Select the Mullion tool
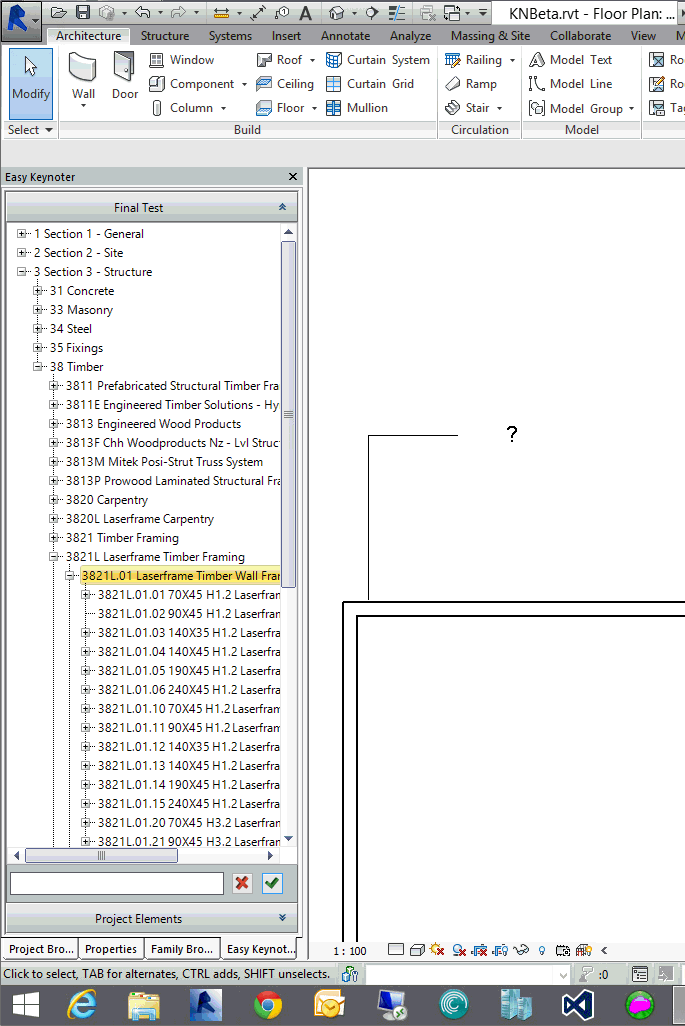This screenshot has width=685, height=1026. click(x=357, y=108)
